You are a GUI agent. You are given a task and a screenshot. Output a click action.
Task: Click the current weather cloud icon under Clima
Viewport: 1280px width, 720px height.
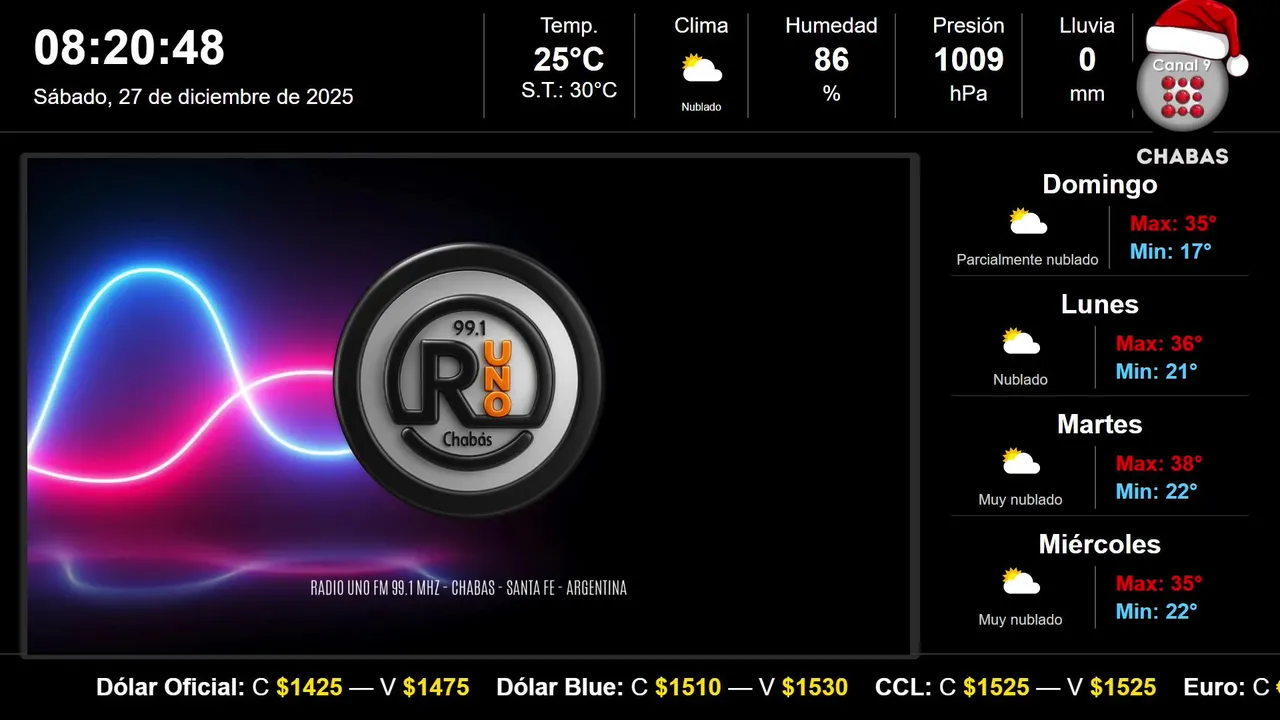tap(701, 69)
